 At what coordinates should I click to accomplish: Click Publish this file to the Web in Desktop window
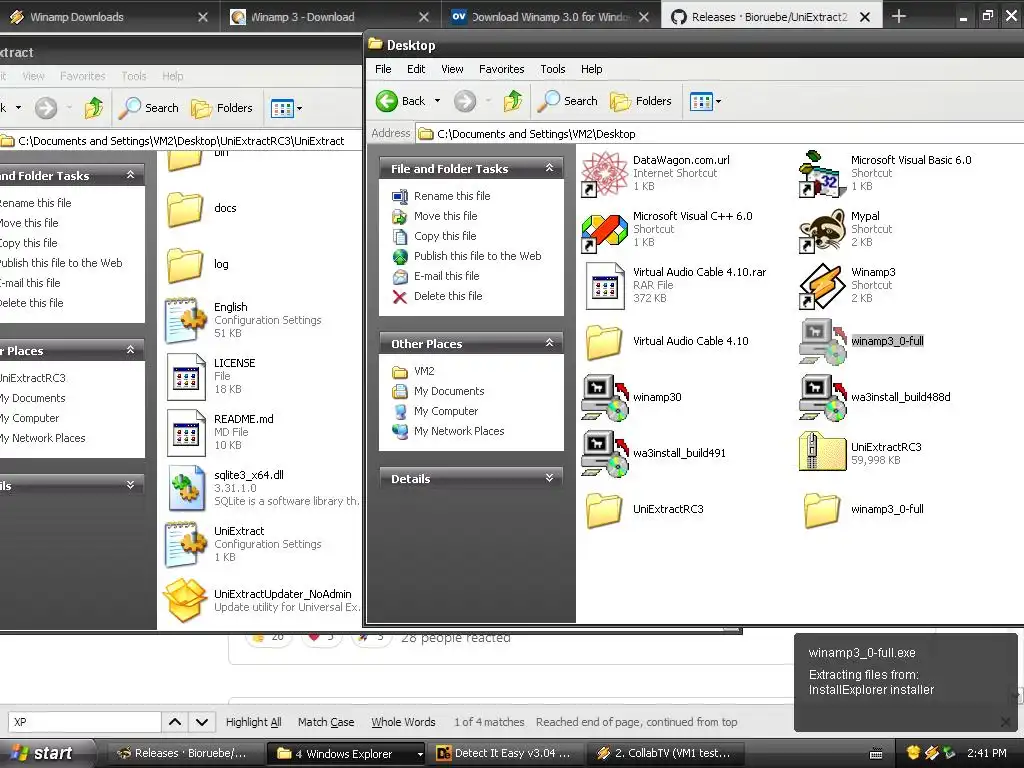tap(477, 256)
